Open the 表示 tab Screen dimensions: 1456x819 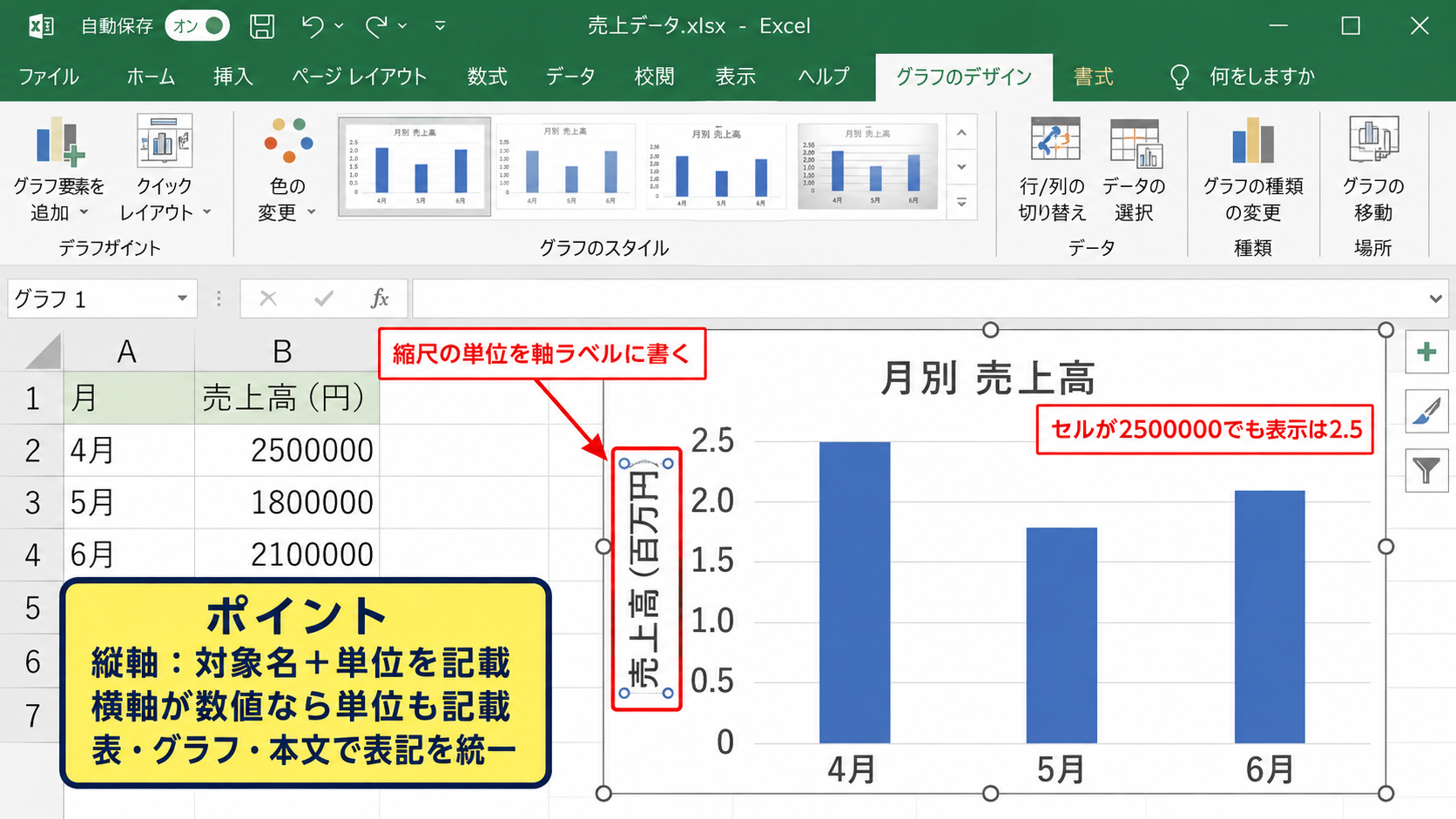tap(736, 77)
